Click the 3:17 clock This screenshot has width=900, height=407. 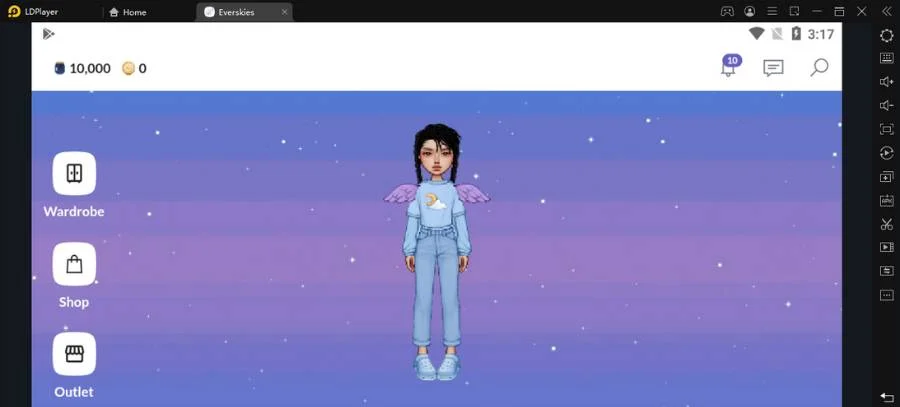click(820, 34)
